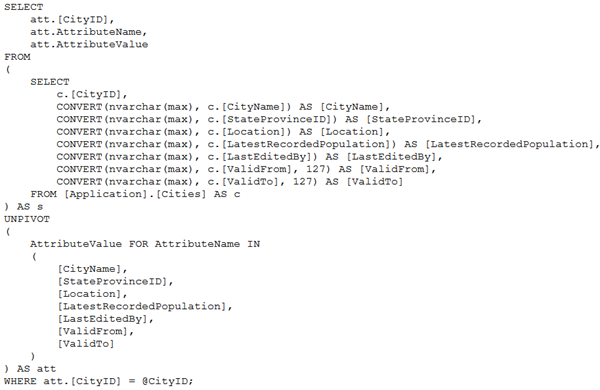The image size is (600, 390).
Task: Click the AS [ValidTo] alias text
Action: click(x=364, y=181)
